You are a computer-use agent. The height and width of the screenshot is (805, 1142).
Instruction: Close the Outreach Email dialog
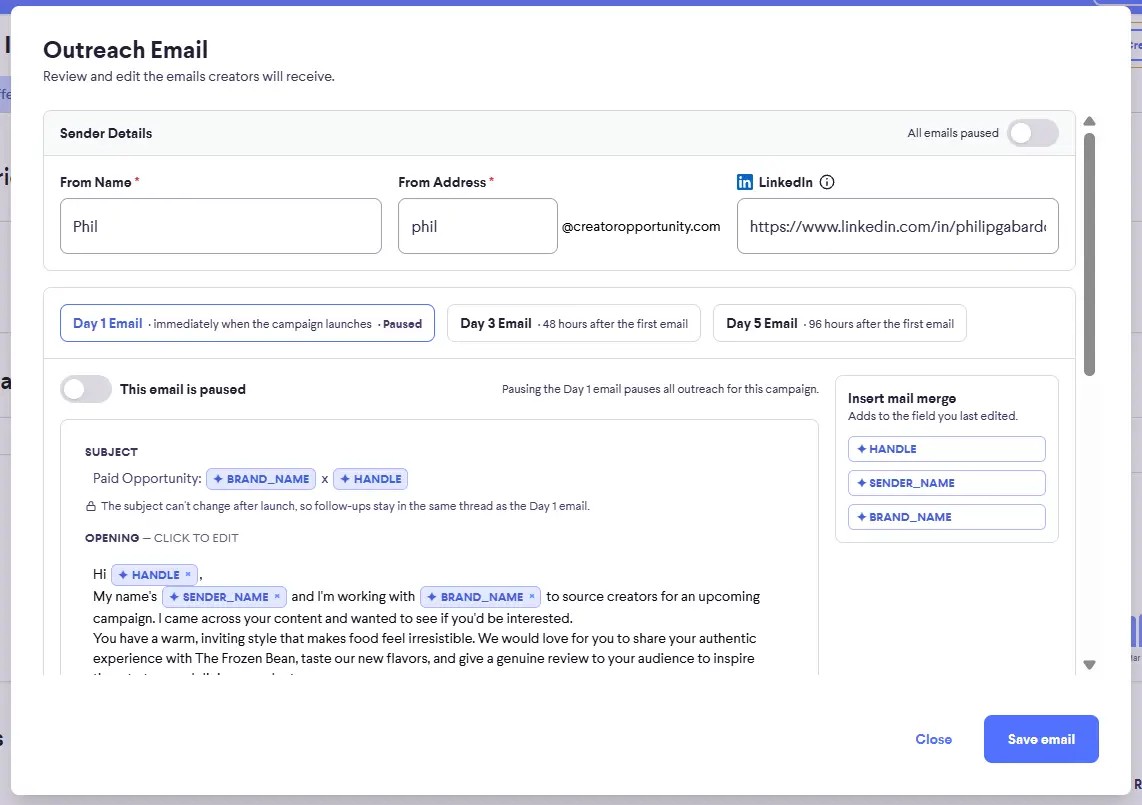coord(934,739)
